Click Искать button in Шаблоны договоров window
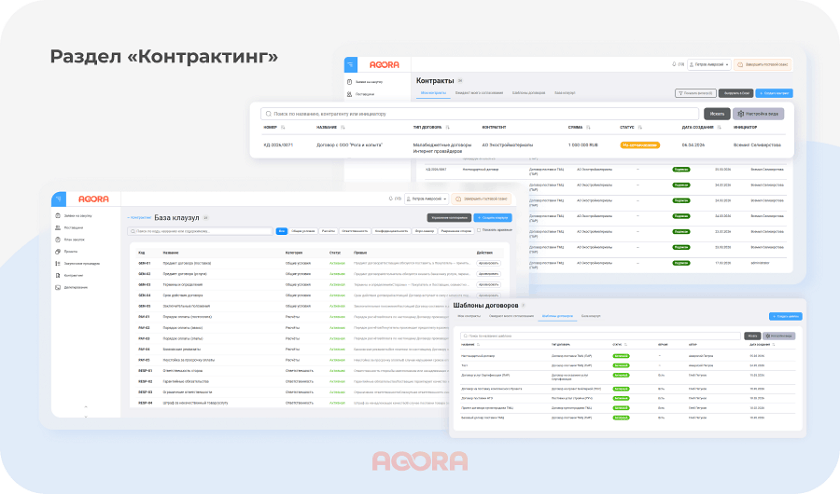Image resolution: width=840 pixels, height=494 pixels. (x=753, y=336)
